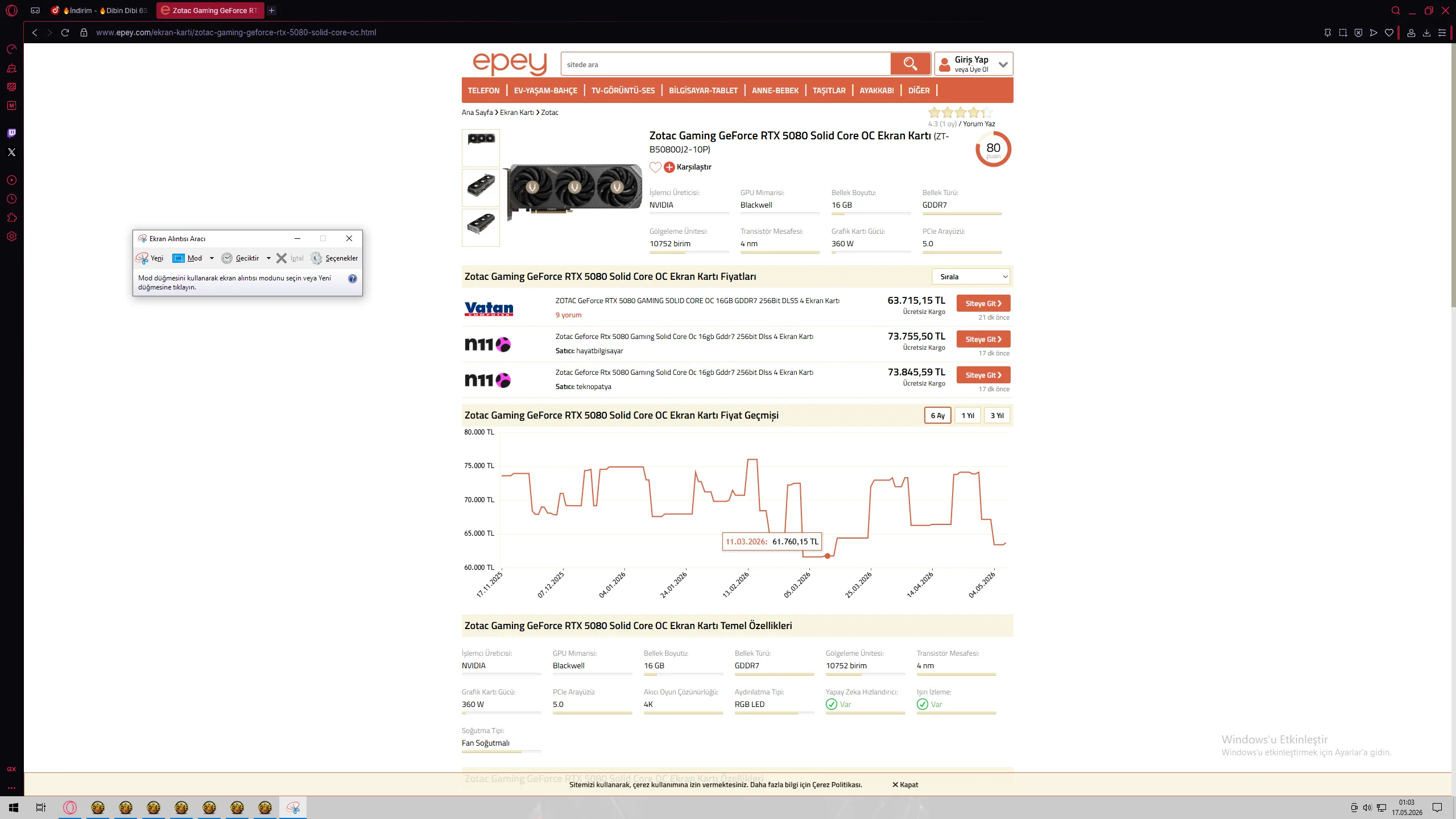Screen dimensions: 1456x819
Task: Open the DİĞER category menu
Action: (919, 90)
